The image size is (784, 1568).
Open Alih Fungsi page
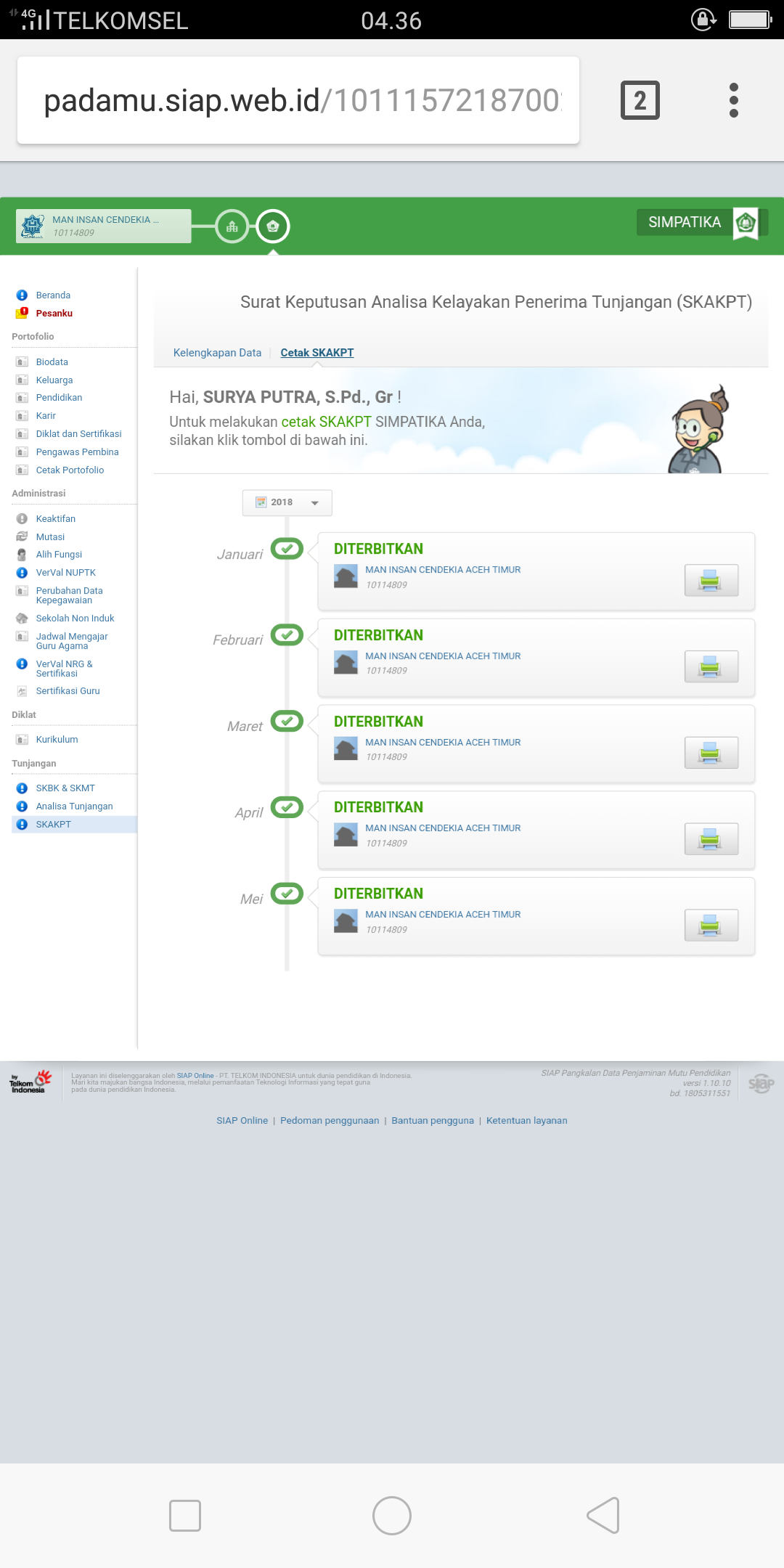click(x=59, y=555)
